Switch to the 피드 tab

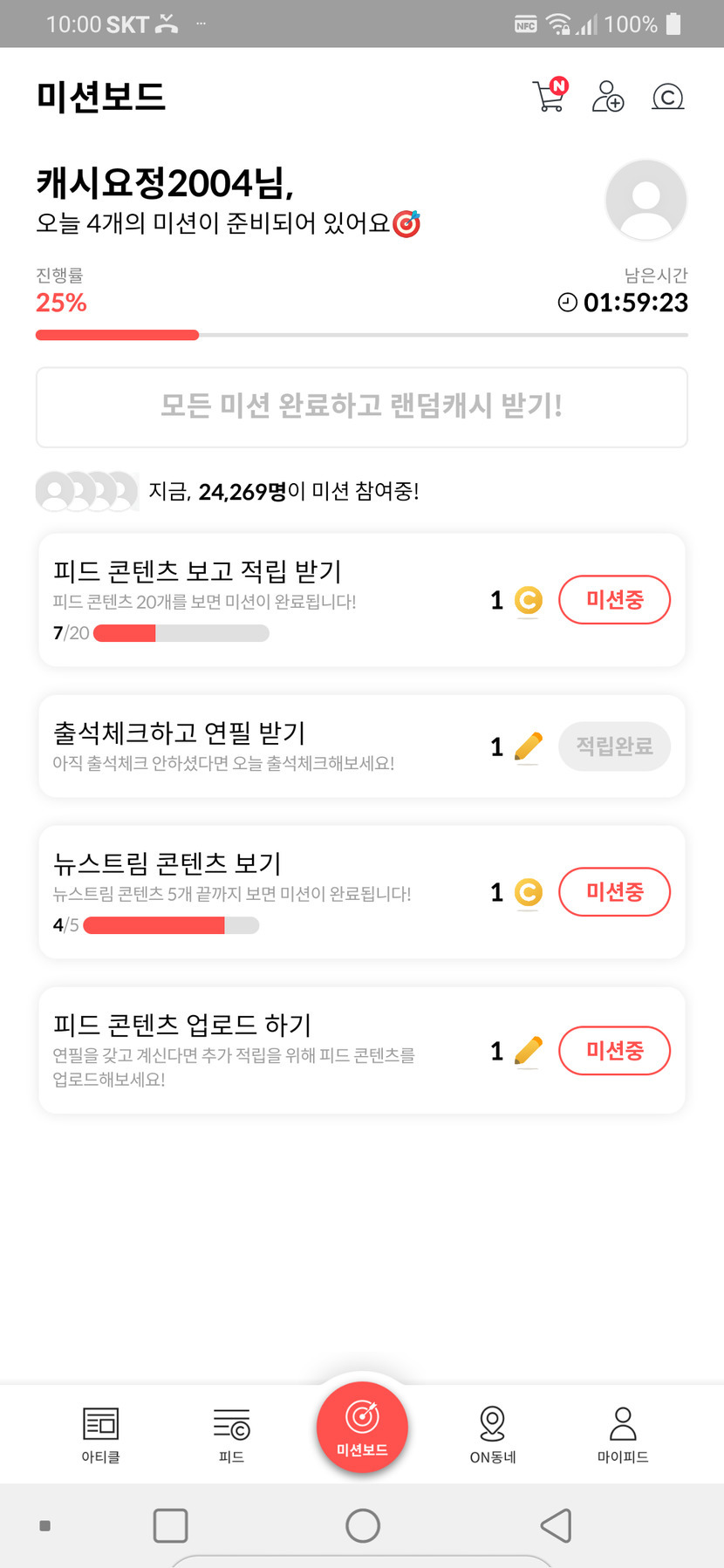pyautogui.click(x=231, y=1435)
